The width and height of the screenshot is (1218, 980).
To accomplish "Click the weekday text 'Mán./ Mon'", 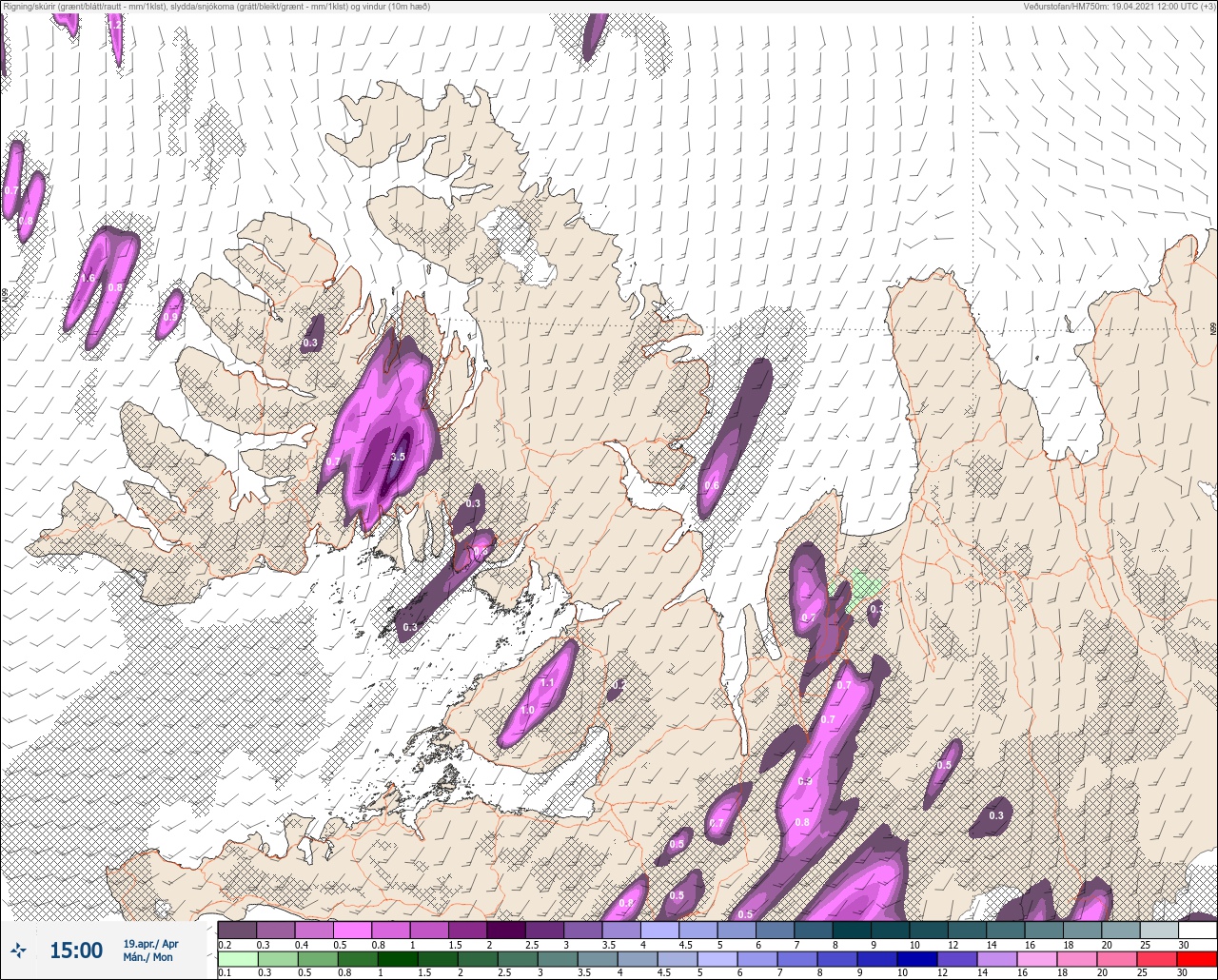I will pos(147,957).
